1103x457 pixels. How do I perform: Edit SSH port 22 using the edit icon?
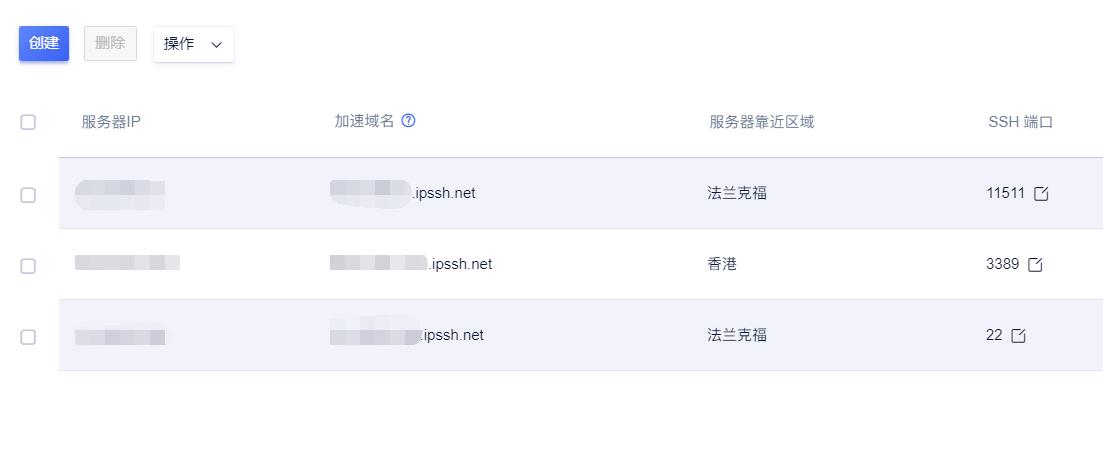tap(1018, 336)
